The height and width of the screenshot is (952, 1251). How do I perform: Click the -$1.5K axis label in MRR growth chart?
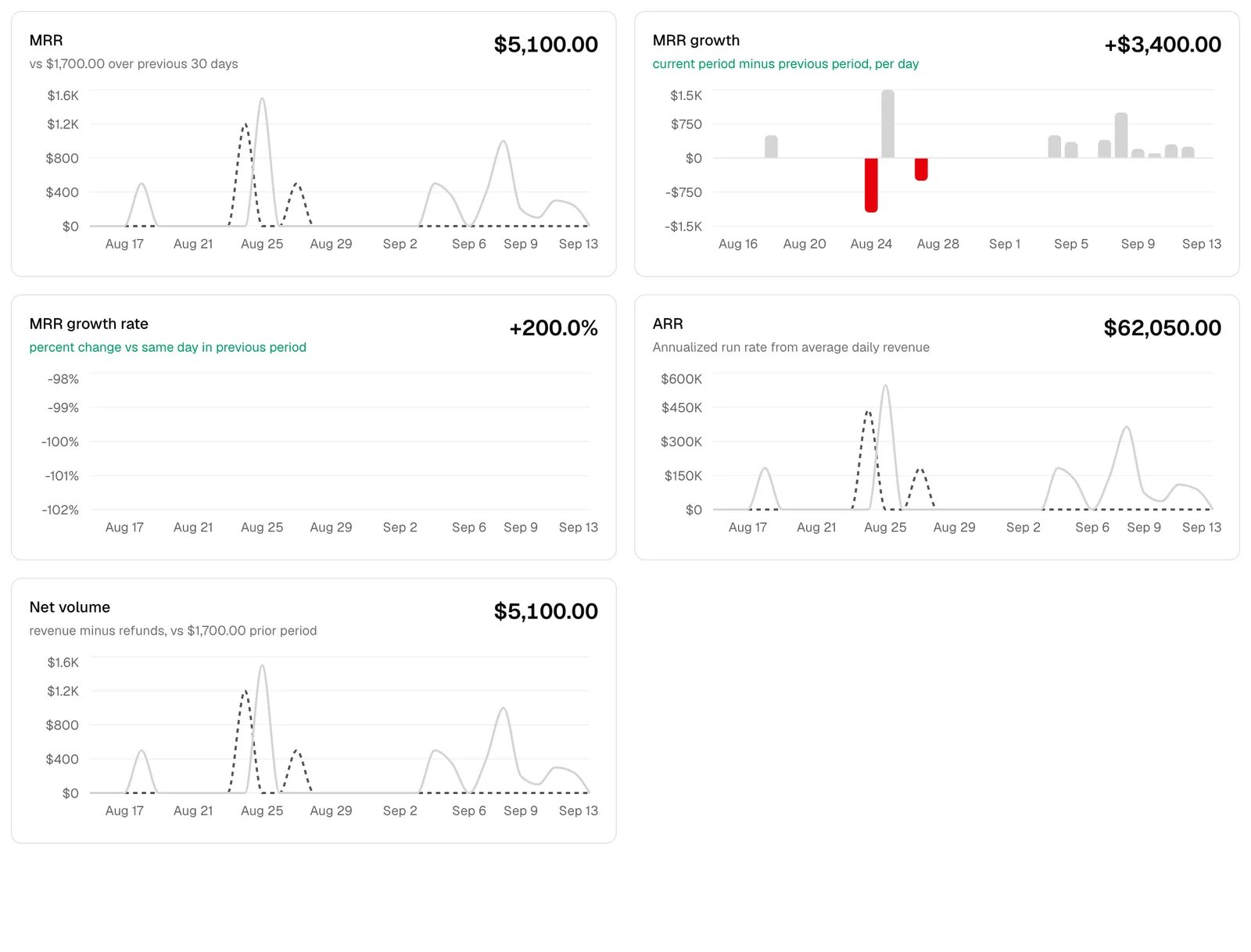683,227
